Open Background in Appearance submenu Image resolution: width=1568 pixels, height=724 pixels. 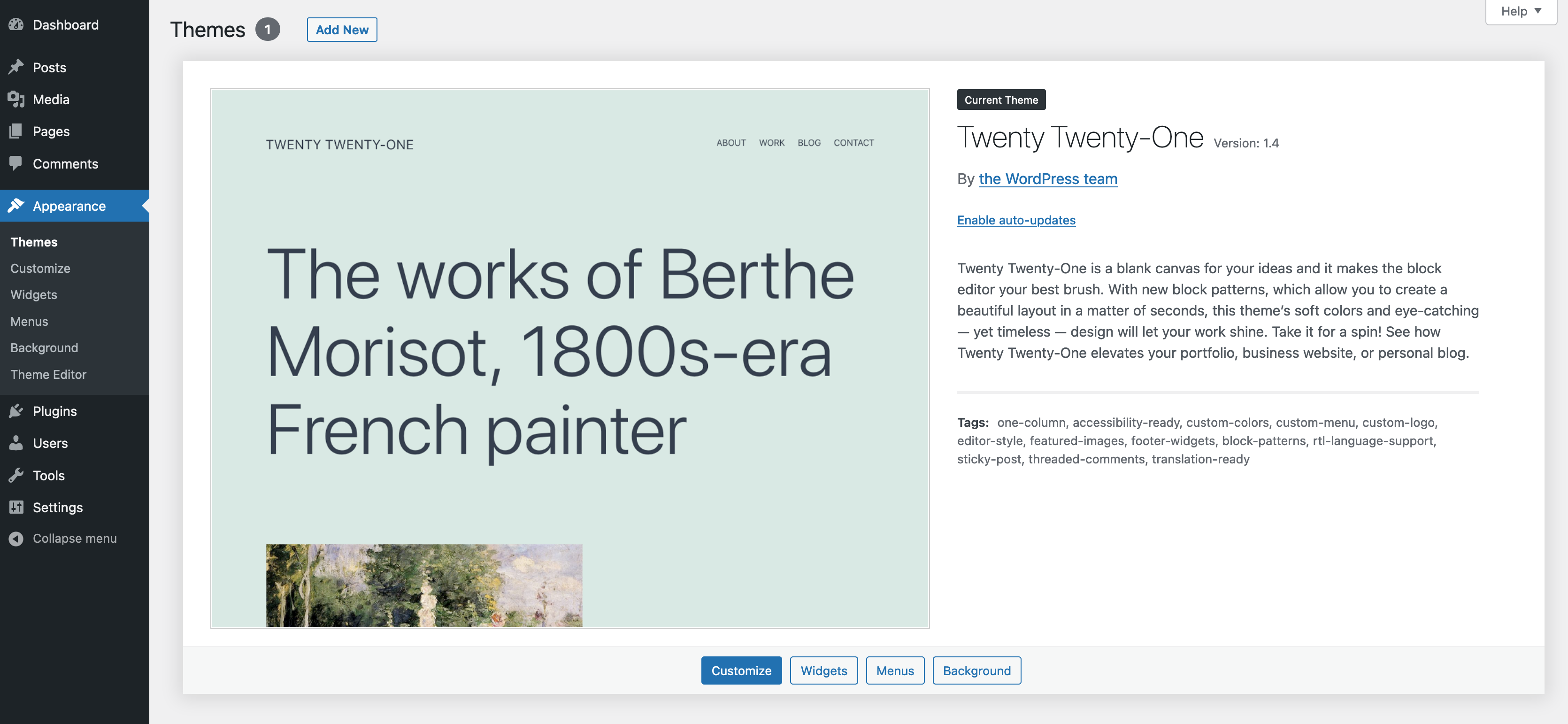[x=45, y=348]
